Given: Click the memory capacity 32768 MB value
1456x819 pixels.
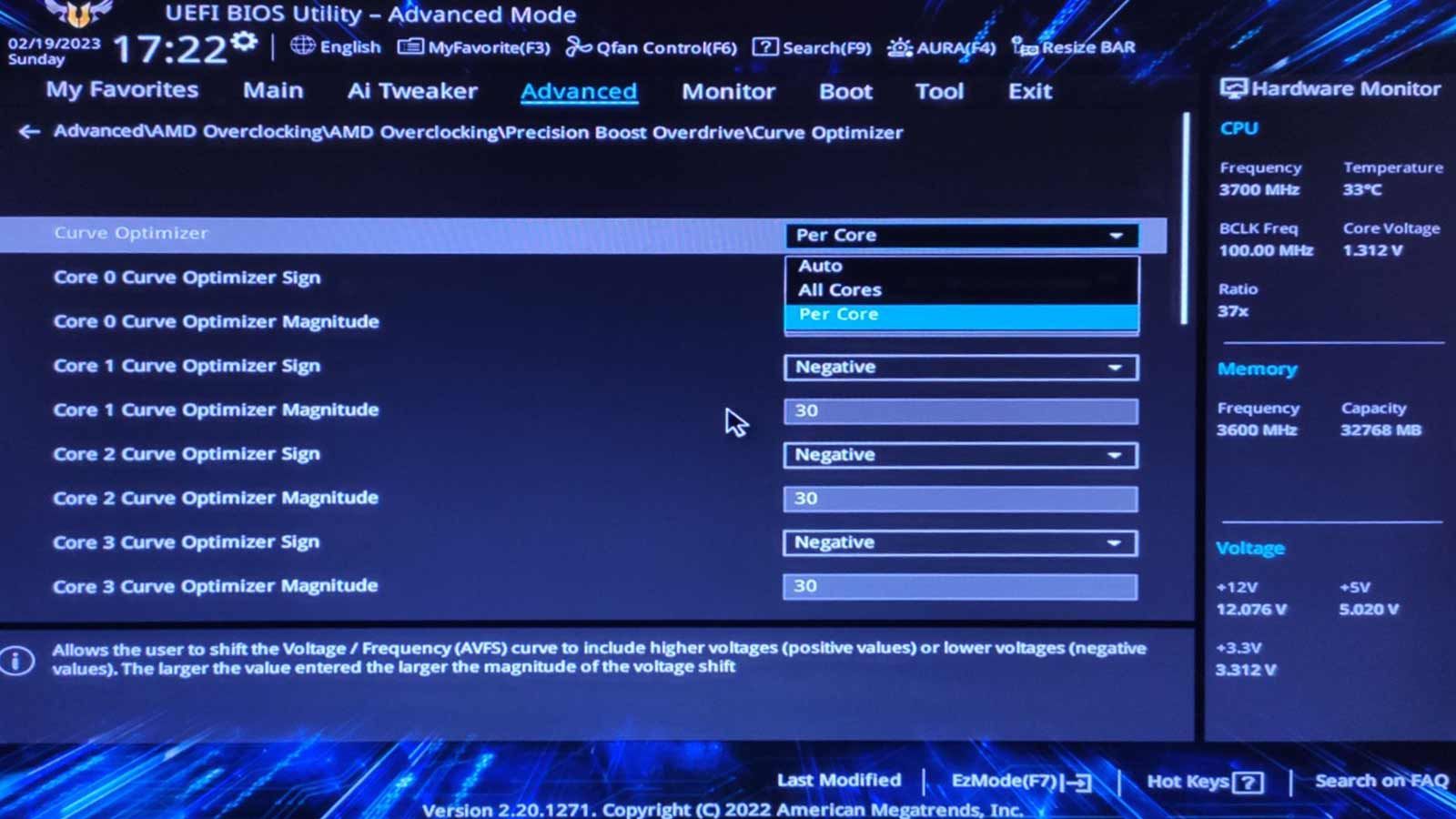Looking at the screenshot, I should (x=1380, y=430).
